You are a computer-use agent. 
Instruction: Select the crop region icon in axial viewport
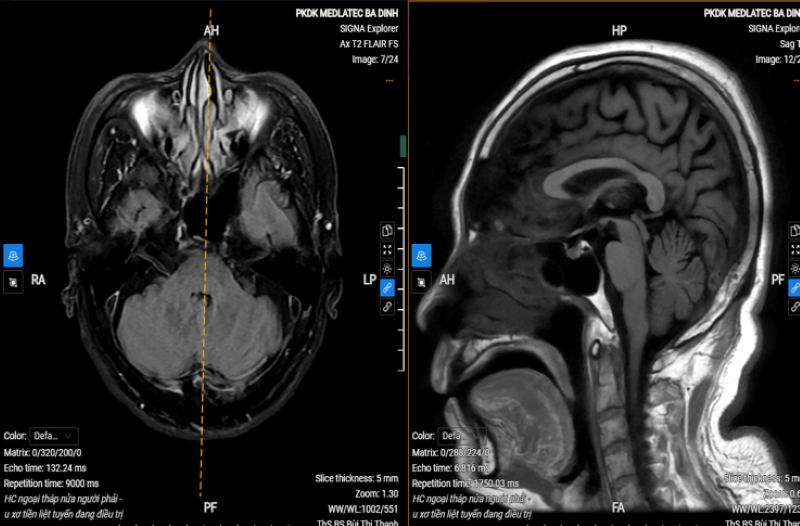point(13,283)
